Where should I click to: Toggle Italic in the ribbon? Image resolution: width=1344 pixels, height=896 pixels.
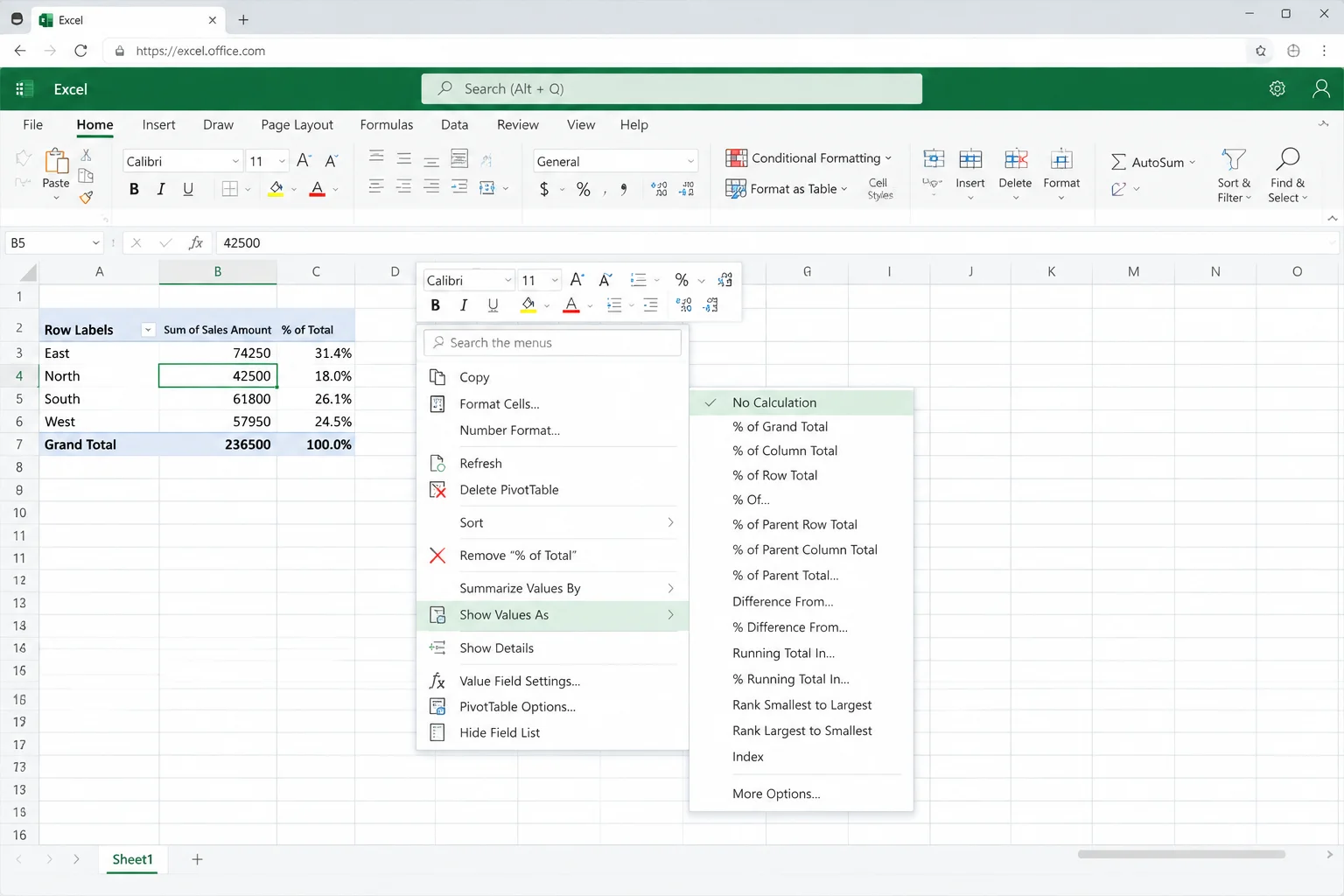click(x=161, y=189)
